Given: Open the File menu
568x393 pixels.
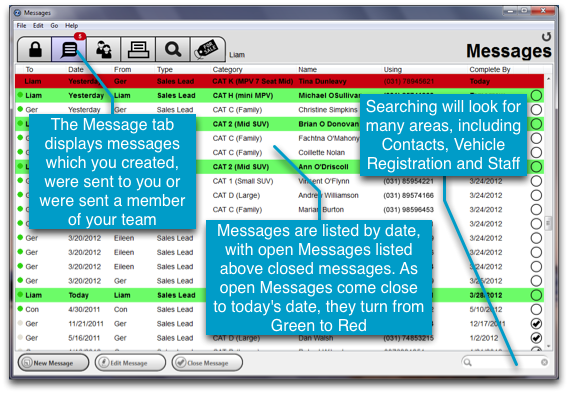Looking at the screenshot, I should (21, 25).
